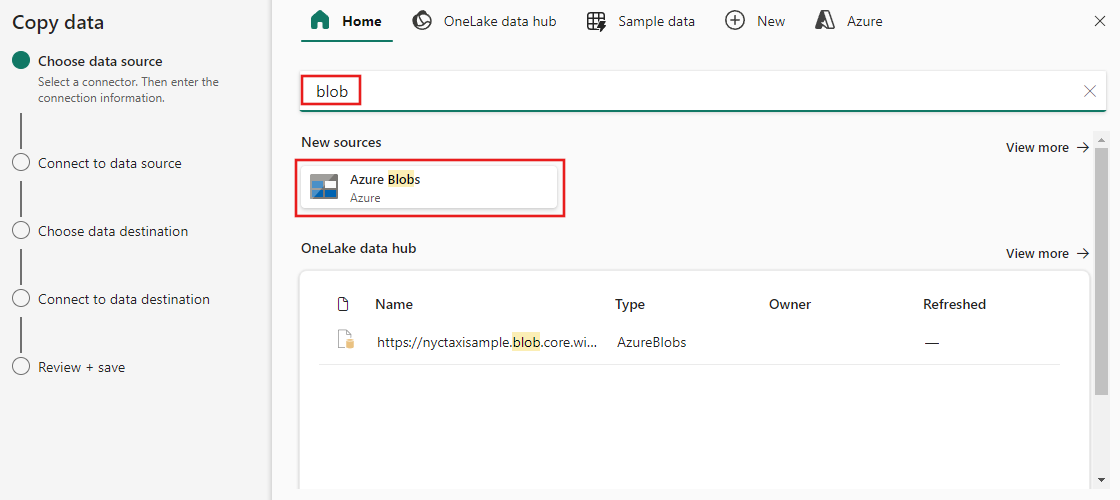View more OneLake data hub items
This screenshot has width=1120, height=500.
(1047, 254)
